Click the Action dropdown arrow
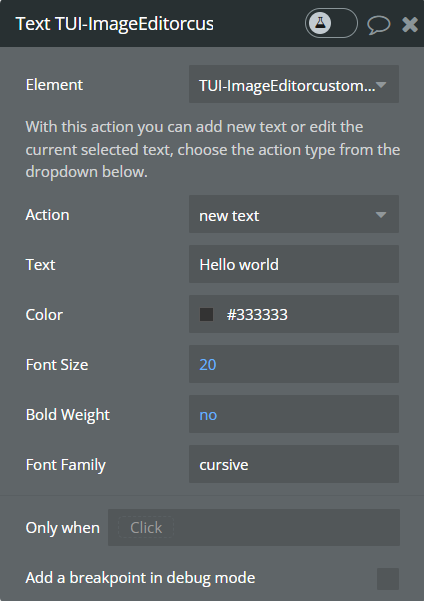Screen dimensions: 424x601 point(381,215)
